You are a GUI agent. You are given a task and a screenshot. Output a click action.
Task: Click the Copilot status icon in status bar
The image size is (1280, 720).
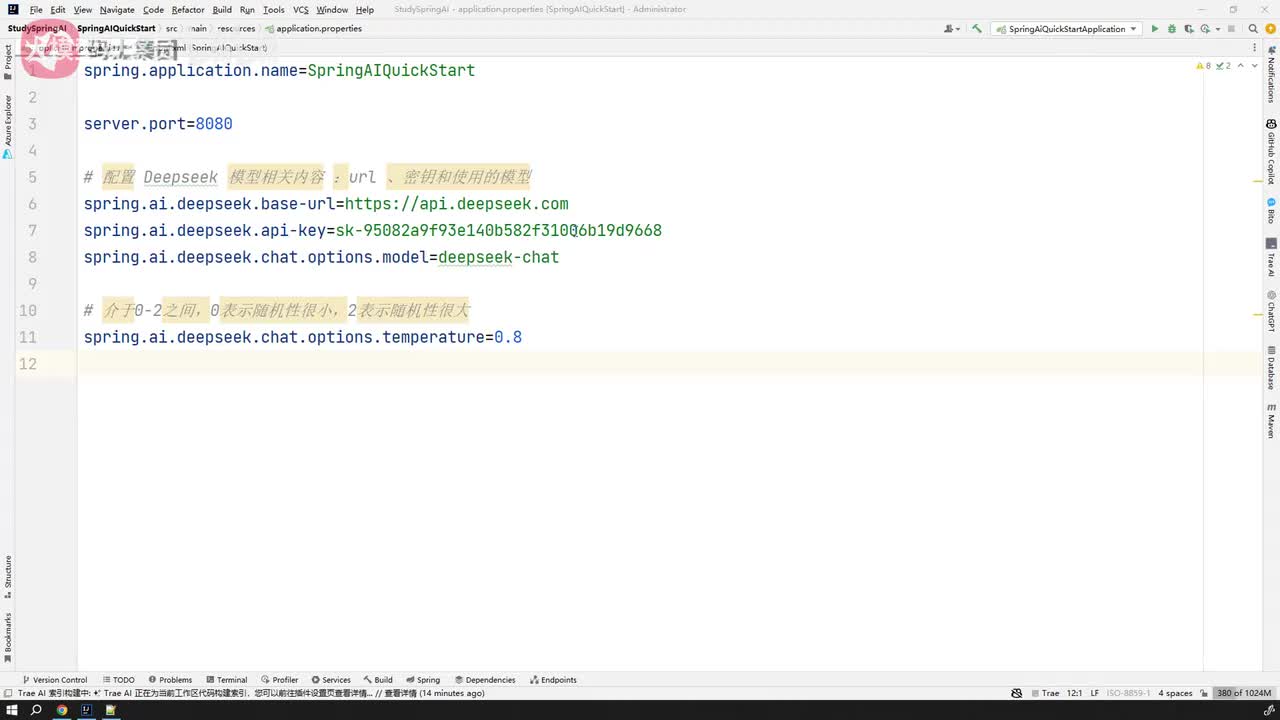coord(1016,693)
